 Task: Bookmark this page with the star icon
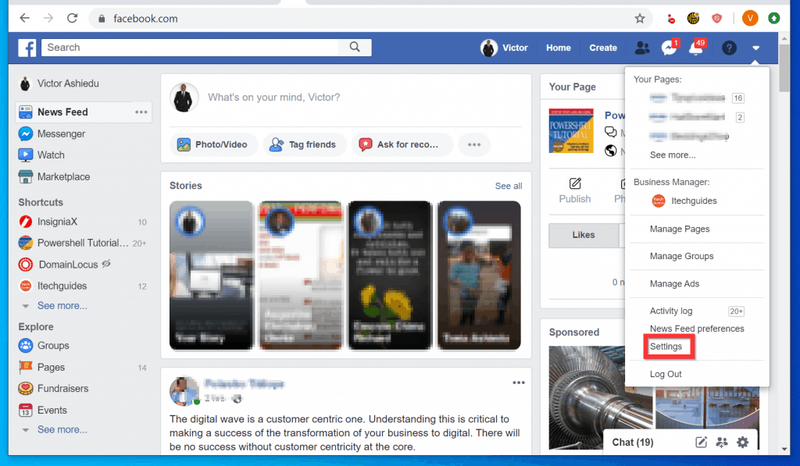[x=640, y=19]
